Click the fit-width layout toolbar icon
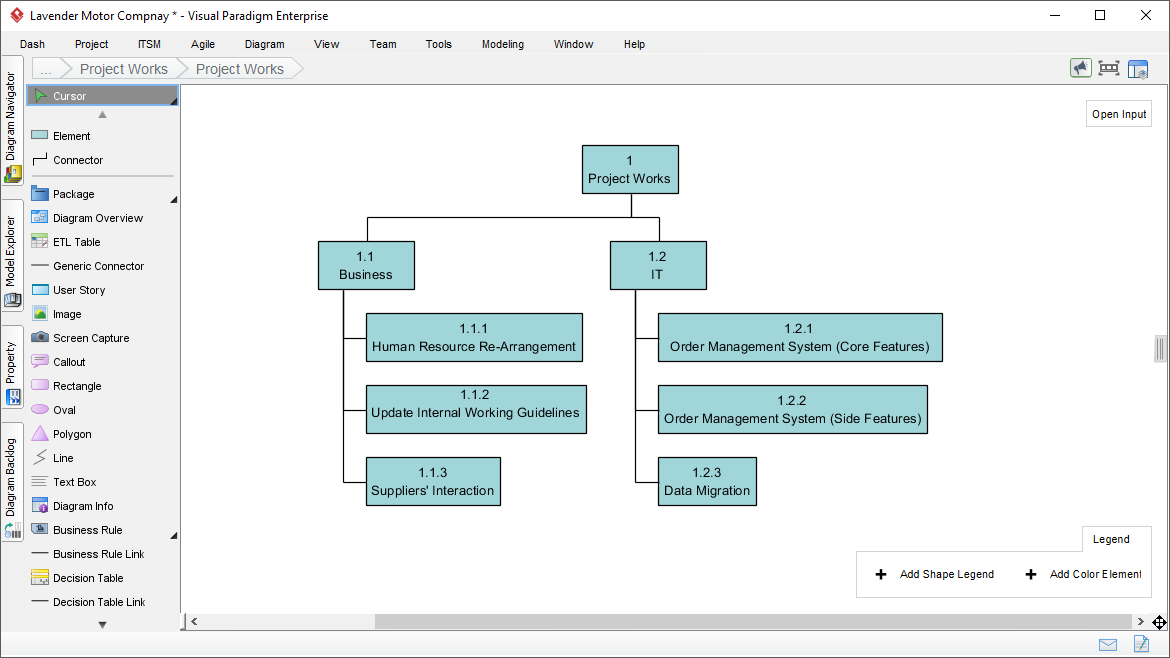 [x=1109, y=69]
